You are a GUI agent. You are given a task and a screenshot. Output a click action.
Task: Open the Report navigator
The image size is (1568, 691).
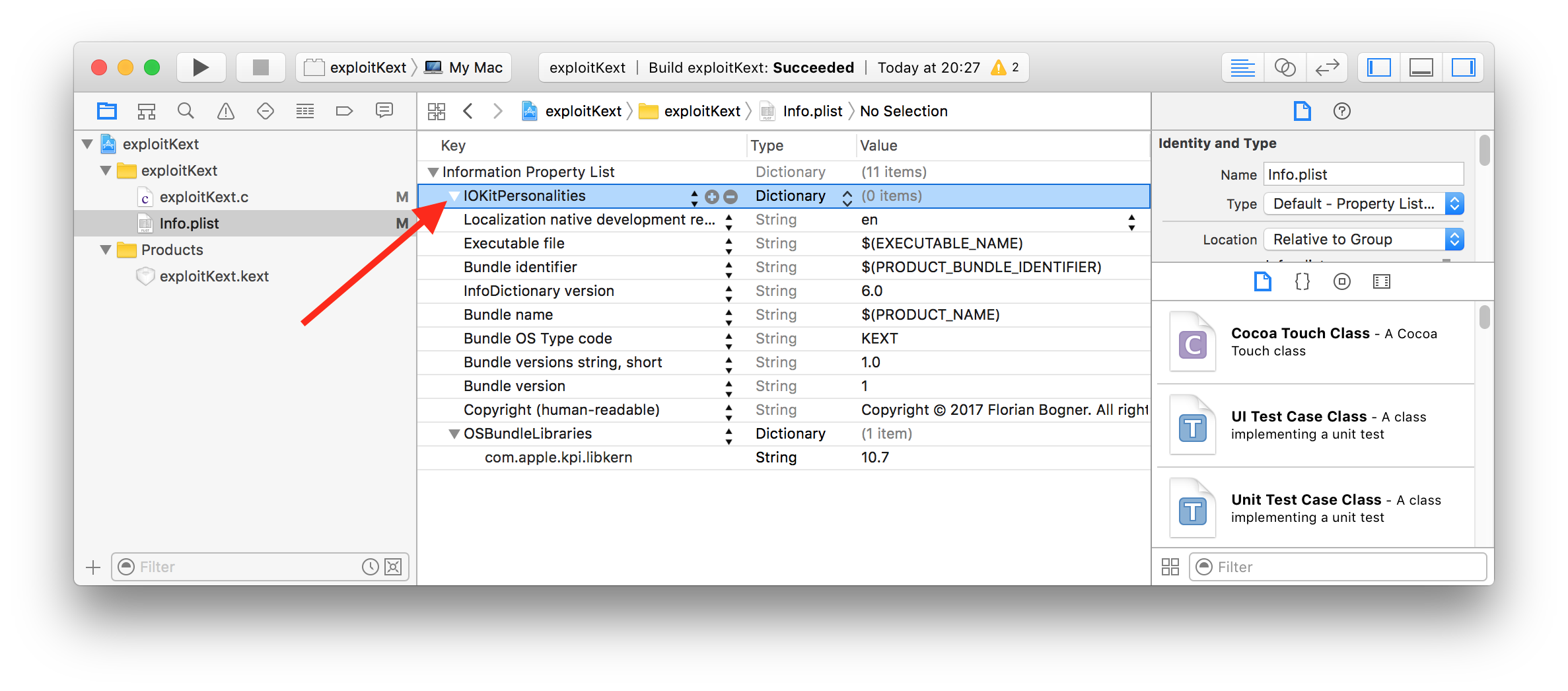pos(384,111)
